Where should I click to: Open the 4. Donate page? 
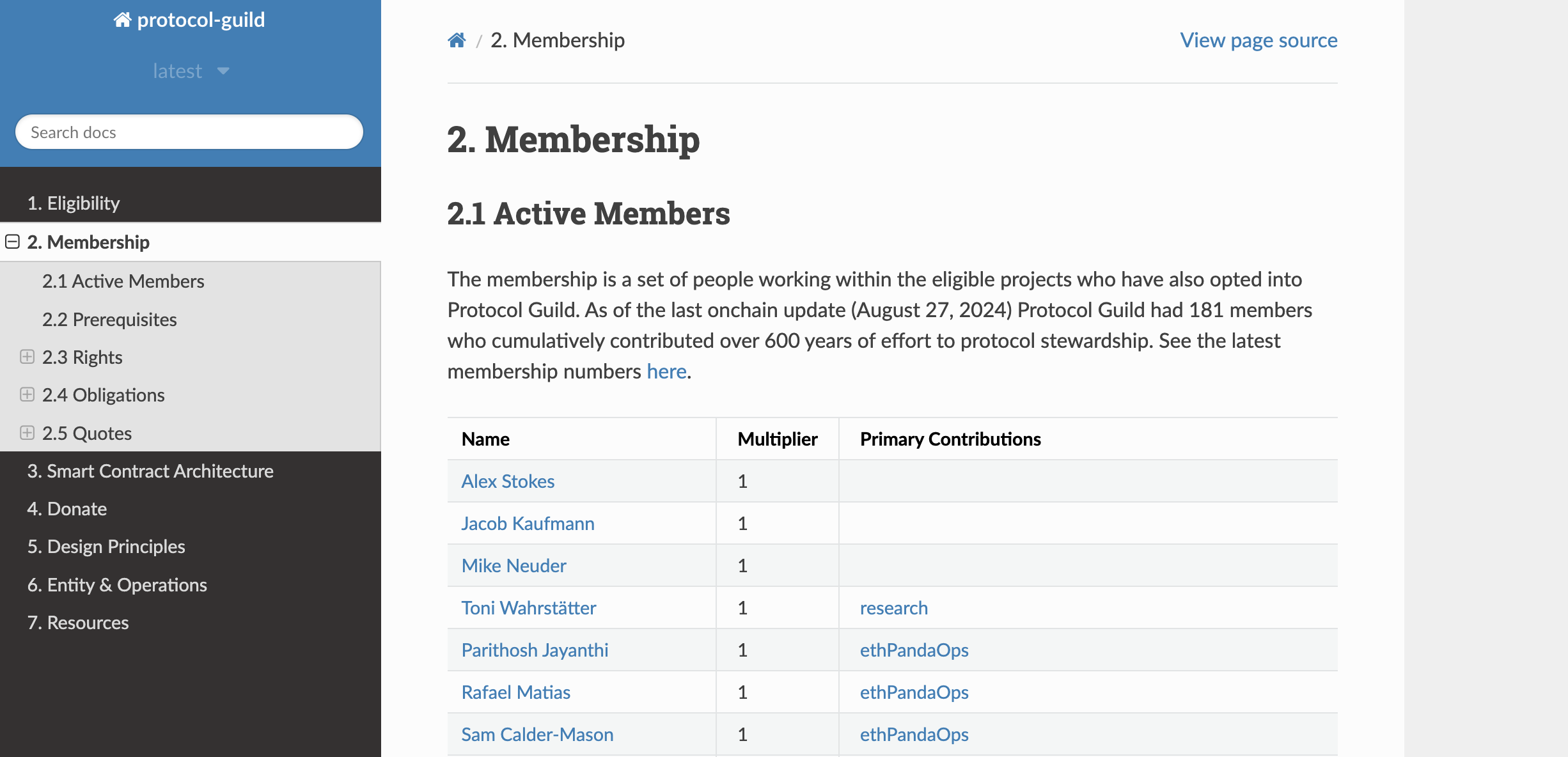pyautogui.click(x=67, y=509)
